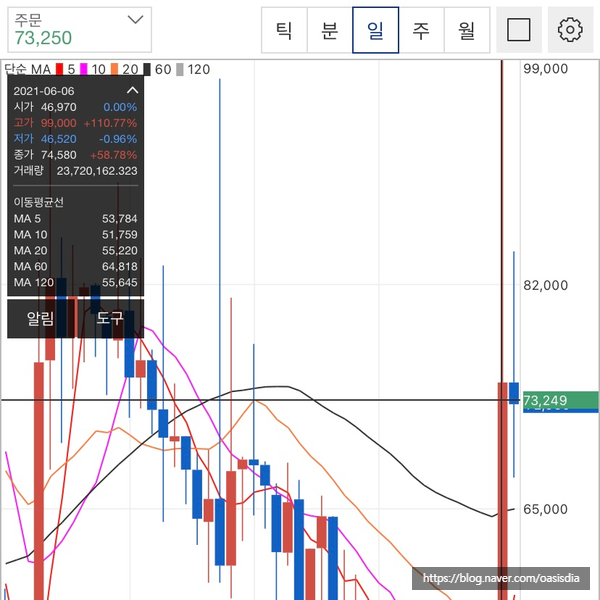Click the magenta MA 10 legend swatch

coord(83,69)
